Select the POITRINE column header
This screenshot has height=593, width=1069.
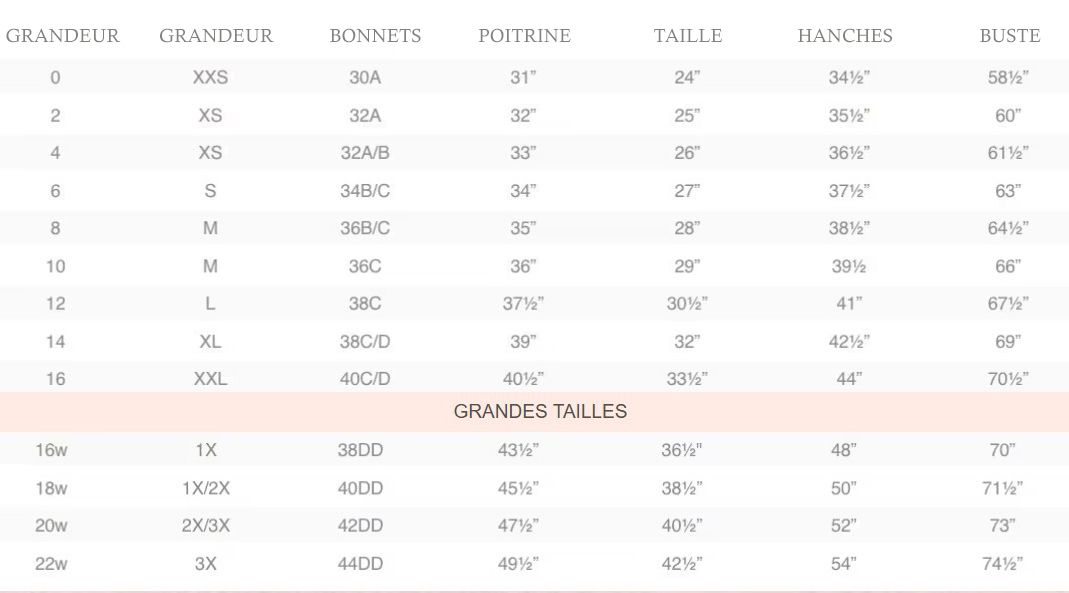tap(524, 35)
